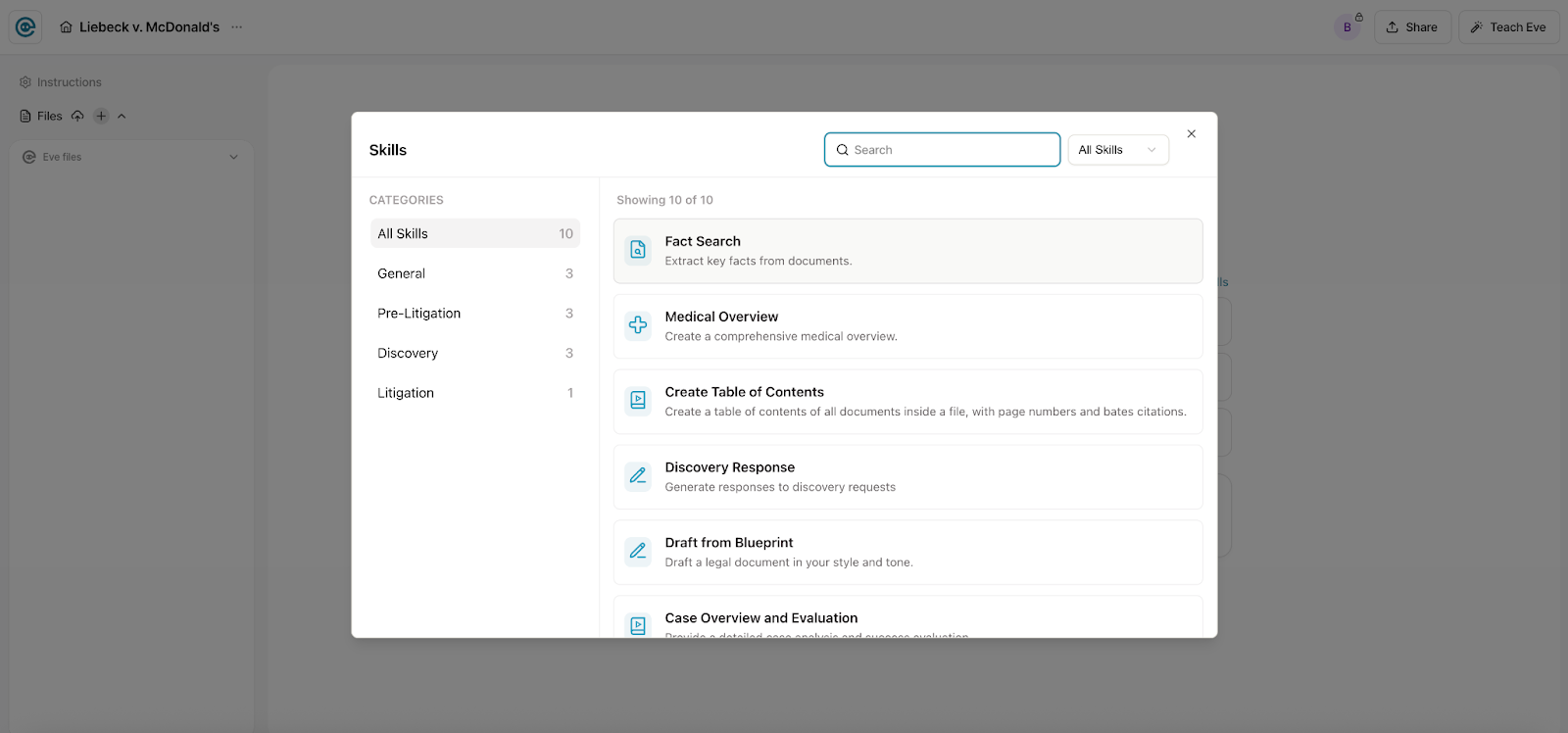
Task: Click the upload cloud icon next to Files
Action: [x=77, y=116]
